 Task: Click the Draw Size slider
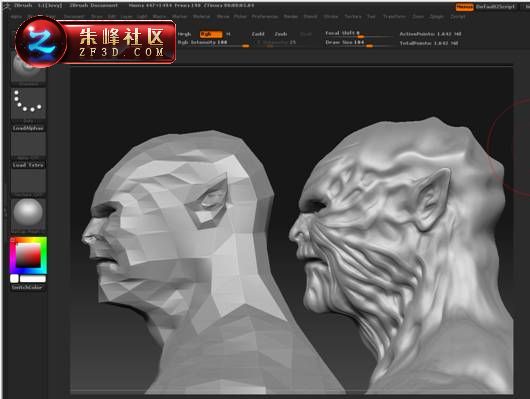(358, 43)
